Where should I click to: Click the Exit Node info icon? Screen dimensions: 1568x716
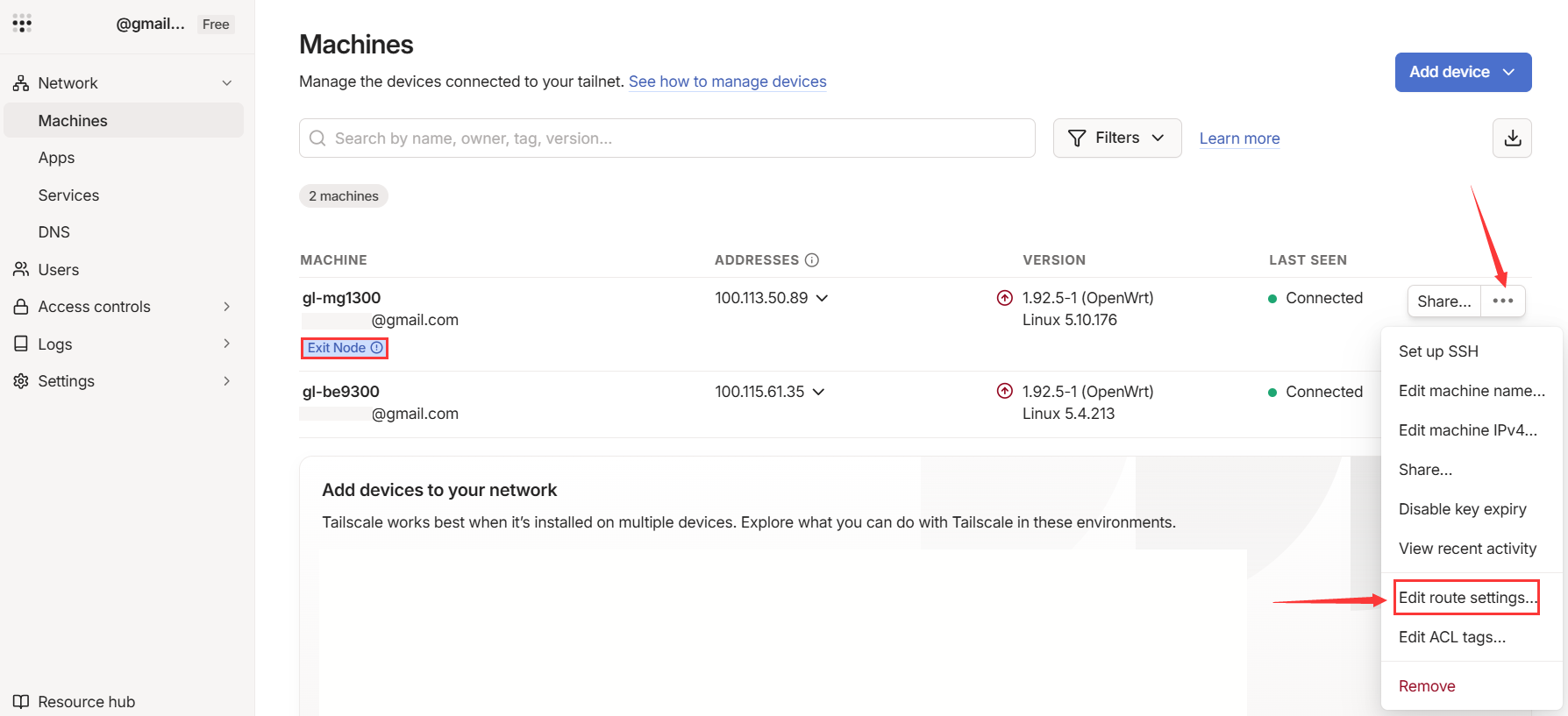click(x=377, y=348)
